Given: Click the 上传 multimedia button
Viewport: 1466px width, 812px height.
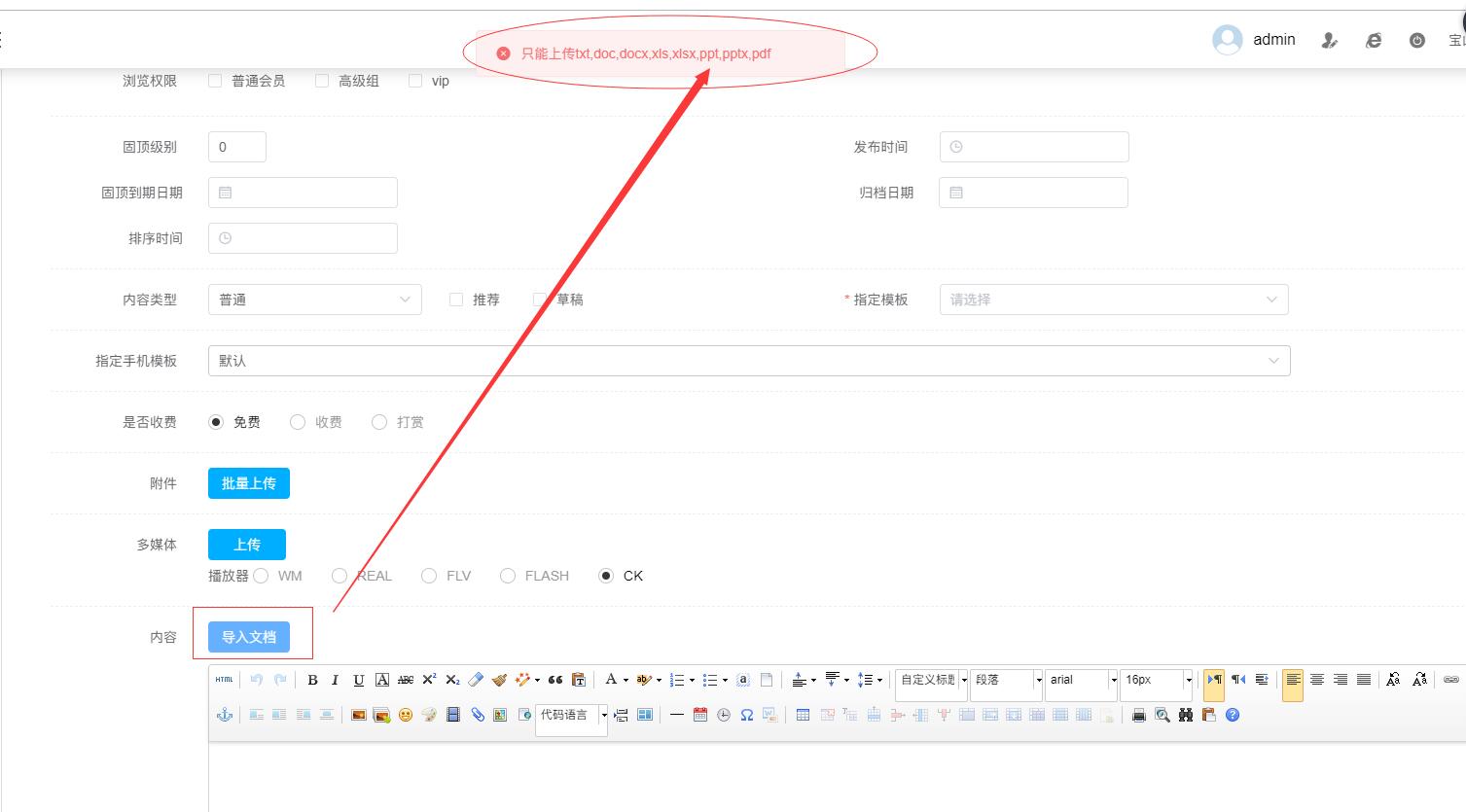Looking at the screenshot, I should click(x=247, y=545).
